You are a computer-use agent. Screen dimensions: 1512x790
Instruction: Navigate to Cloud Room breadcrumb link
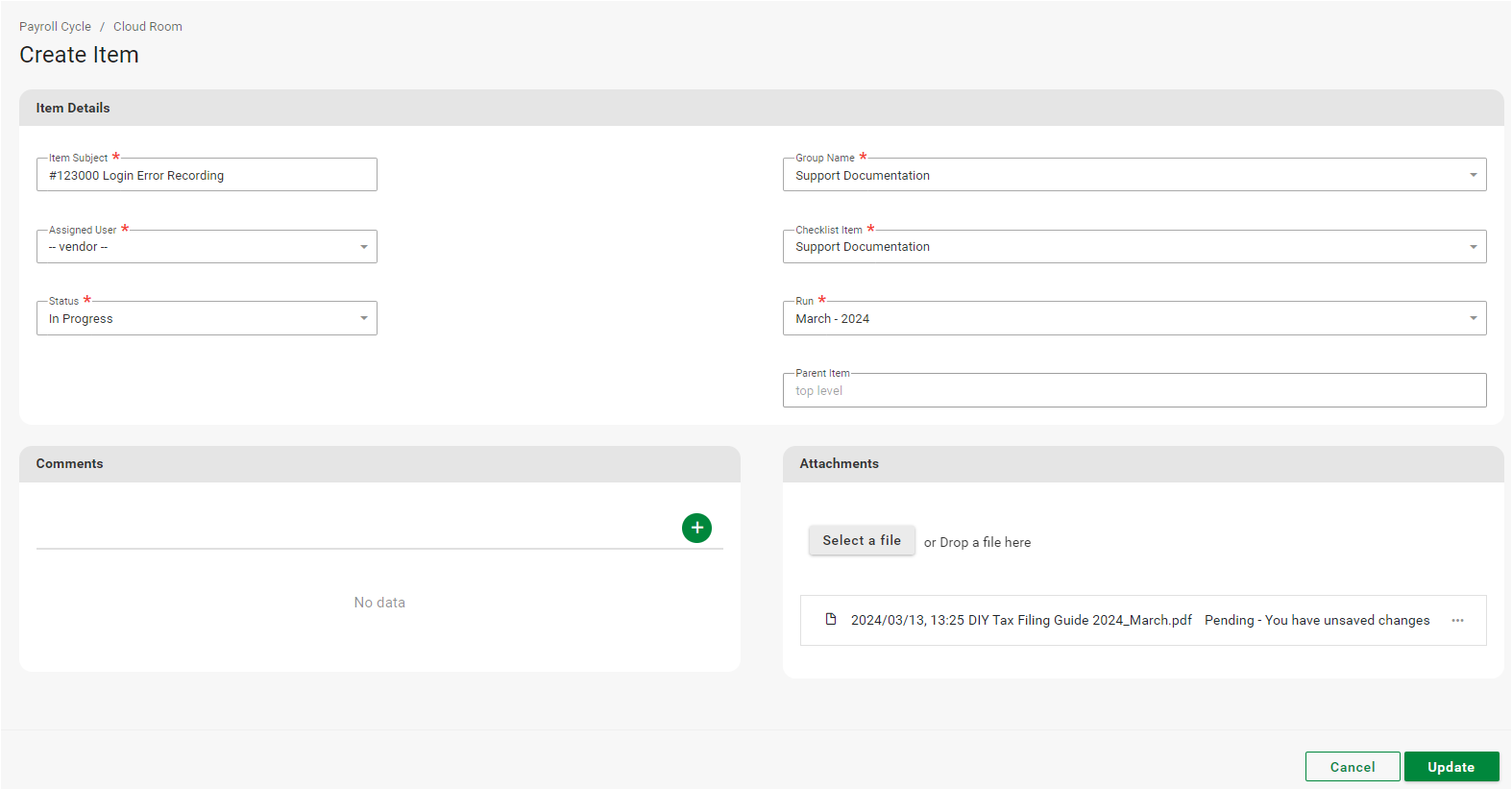point(147,27)
